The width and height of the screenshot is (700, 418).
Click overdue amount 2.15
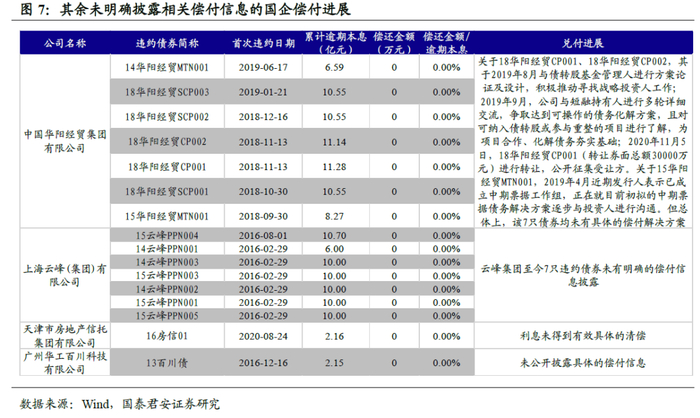tap(334, 363)
